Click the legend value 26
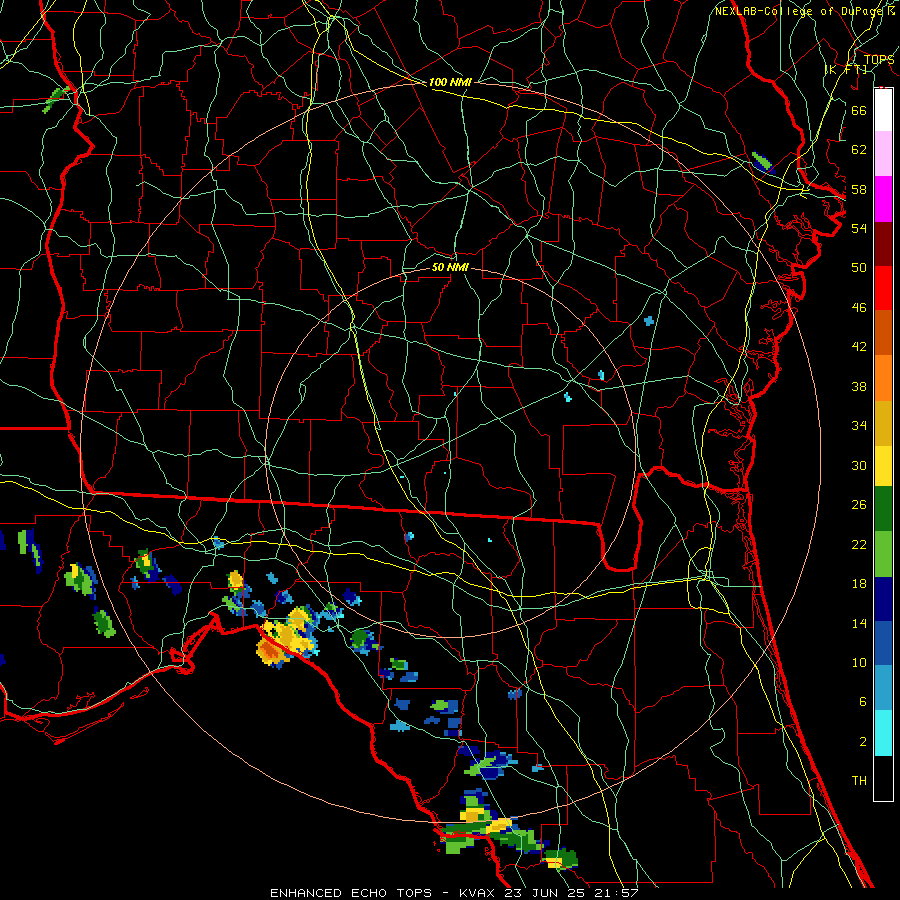The width and height of the screenshot is (900, 900). click(x=859, y=505)
